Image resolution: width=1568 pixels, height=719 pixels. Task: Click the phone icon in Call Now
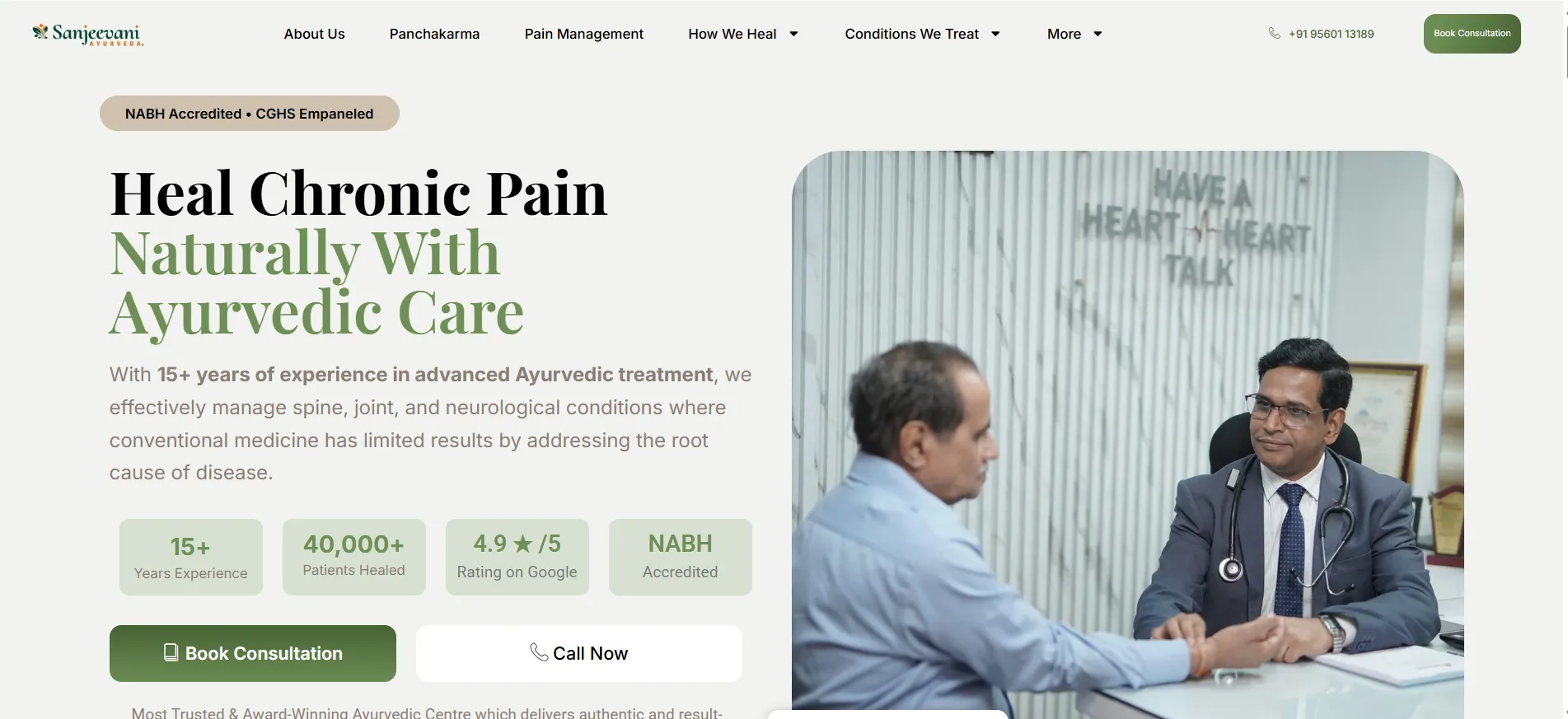(539, 652)
